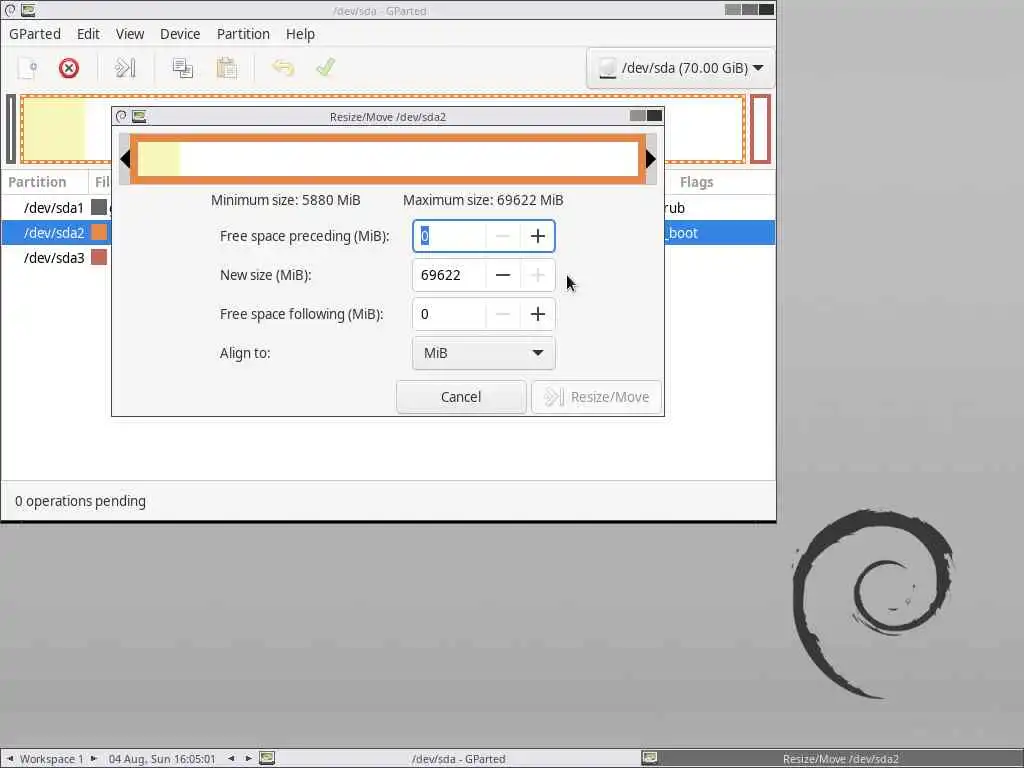1024x768 pixels.
Task: Open the View menu
Action: [130, 34]
